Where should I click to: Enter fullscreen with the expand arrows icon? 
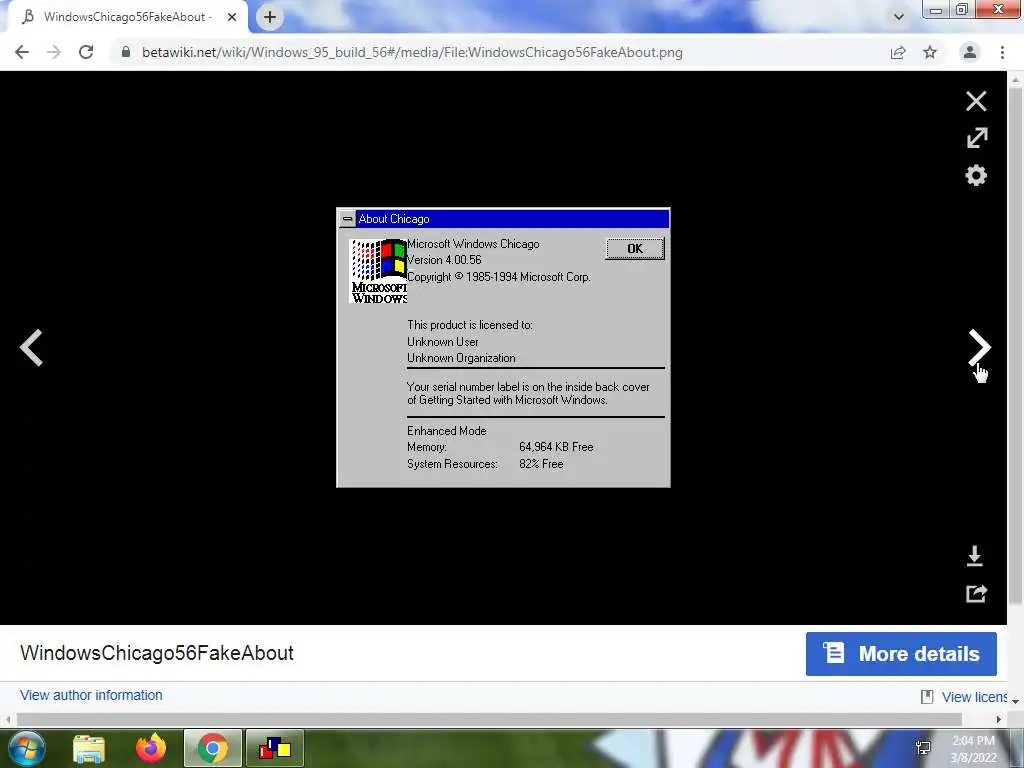click(x=976, y=138)
